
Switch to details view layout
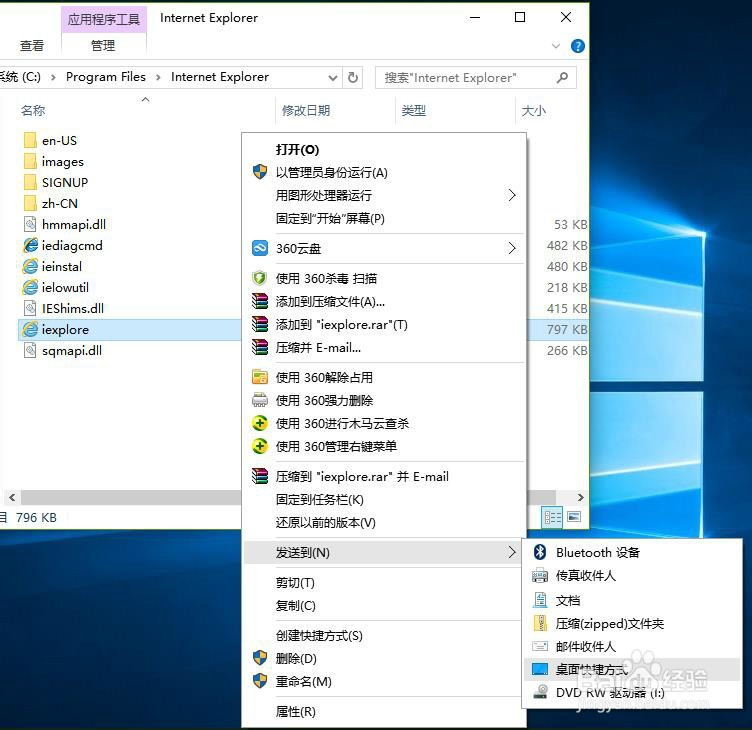[x=552, y=518]
